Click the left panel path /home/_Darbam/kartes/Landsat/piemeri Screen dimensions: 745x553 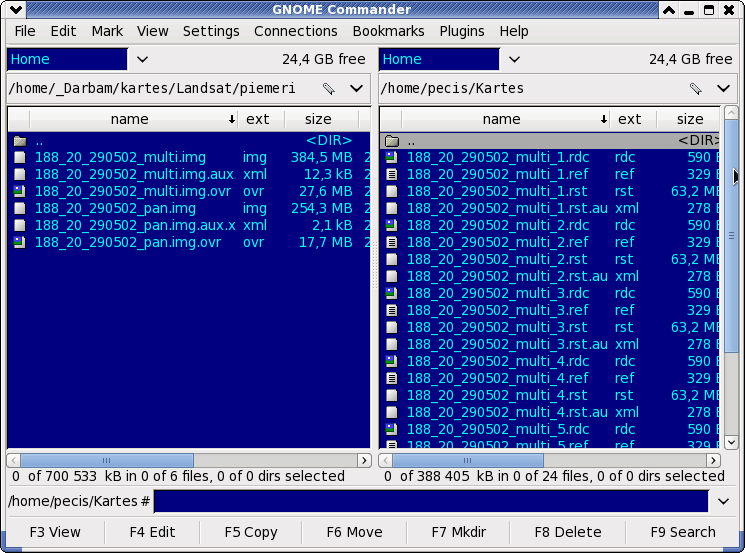(x=152, y=88)
